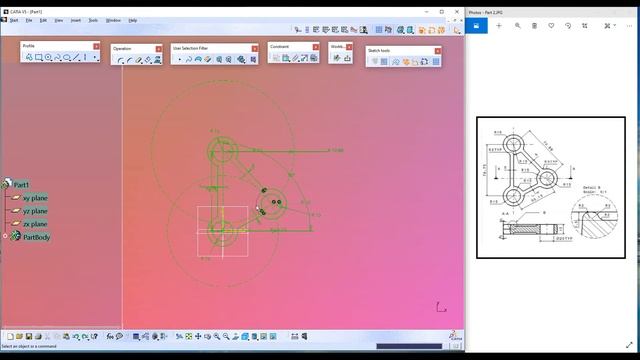Click the Zoom Out icon in bottom toolbar

pos(226,337)
